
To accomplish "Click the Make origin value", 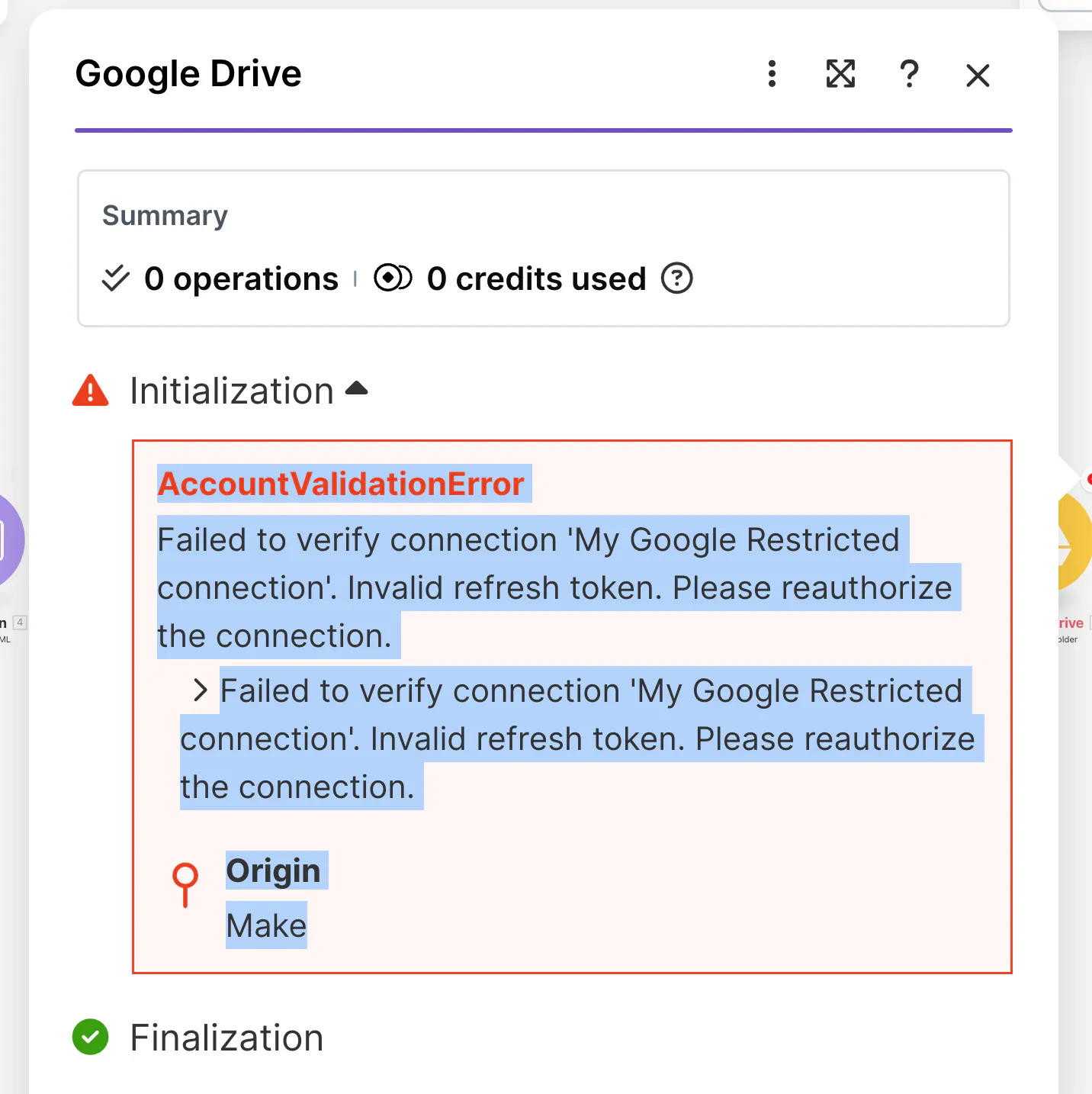I will [266, 925].
